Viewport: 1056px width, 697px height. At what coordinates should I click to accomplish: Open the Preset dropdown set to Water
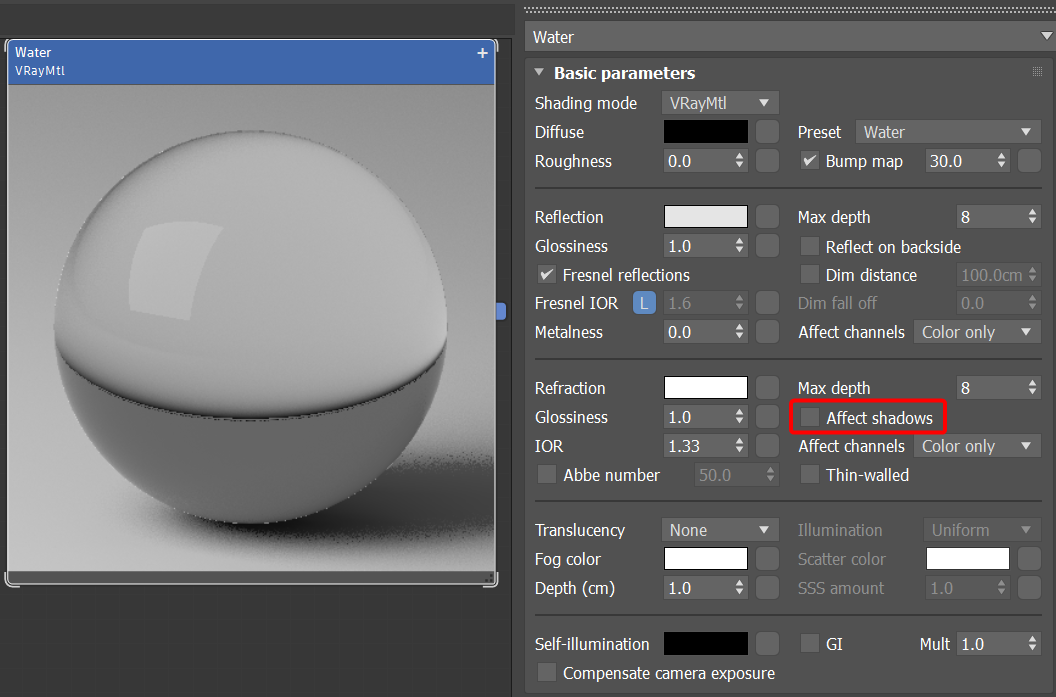click(x=947, y=132)
